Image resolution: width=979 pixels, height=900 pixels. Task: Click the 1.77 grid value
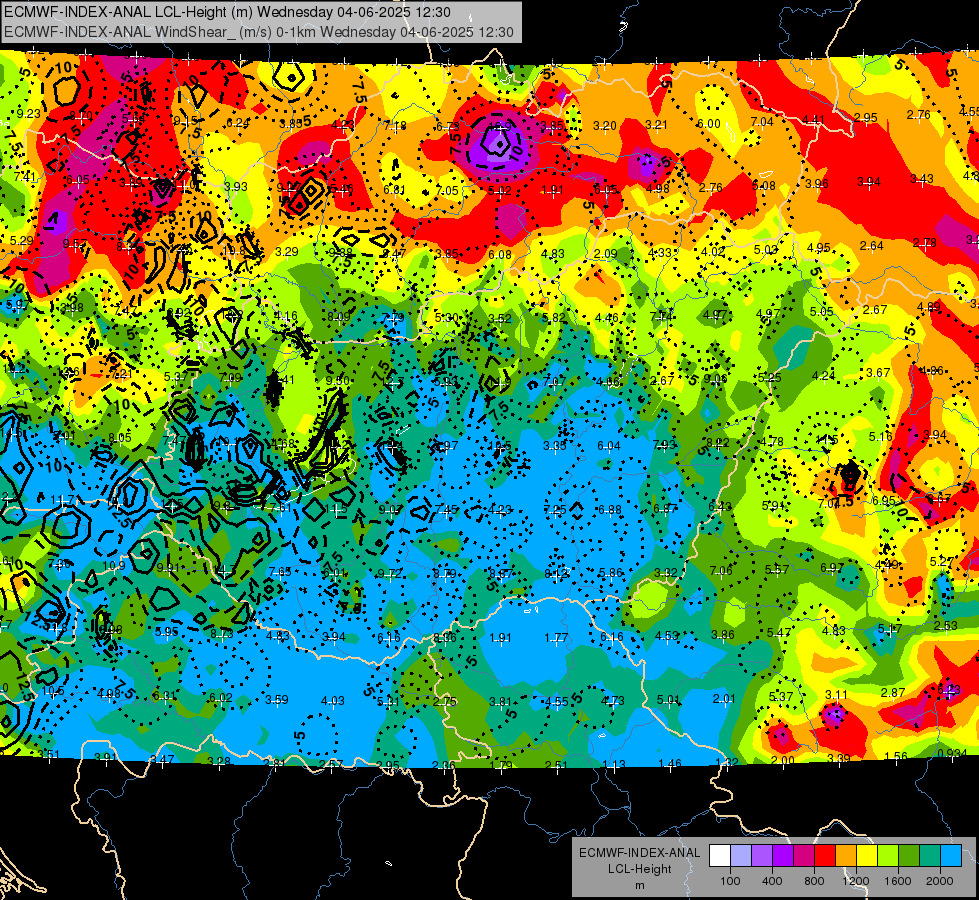556,638
